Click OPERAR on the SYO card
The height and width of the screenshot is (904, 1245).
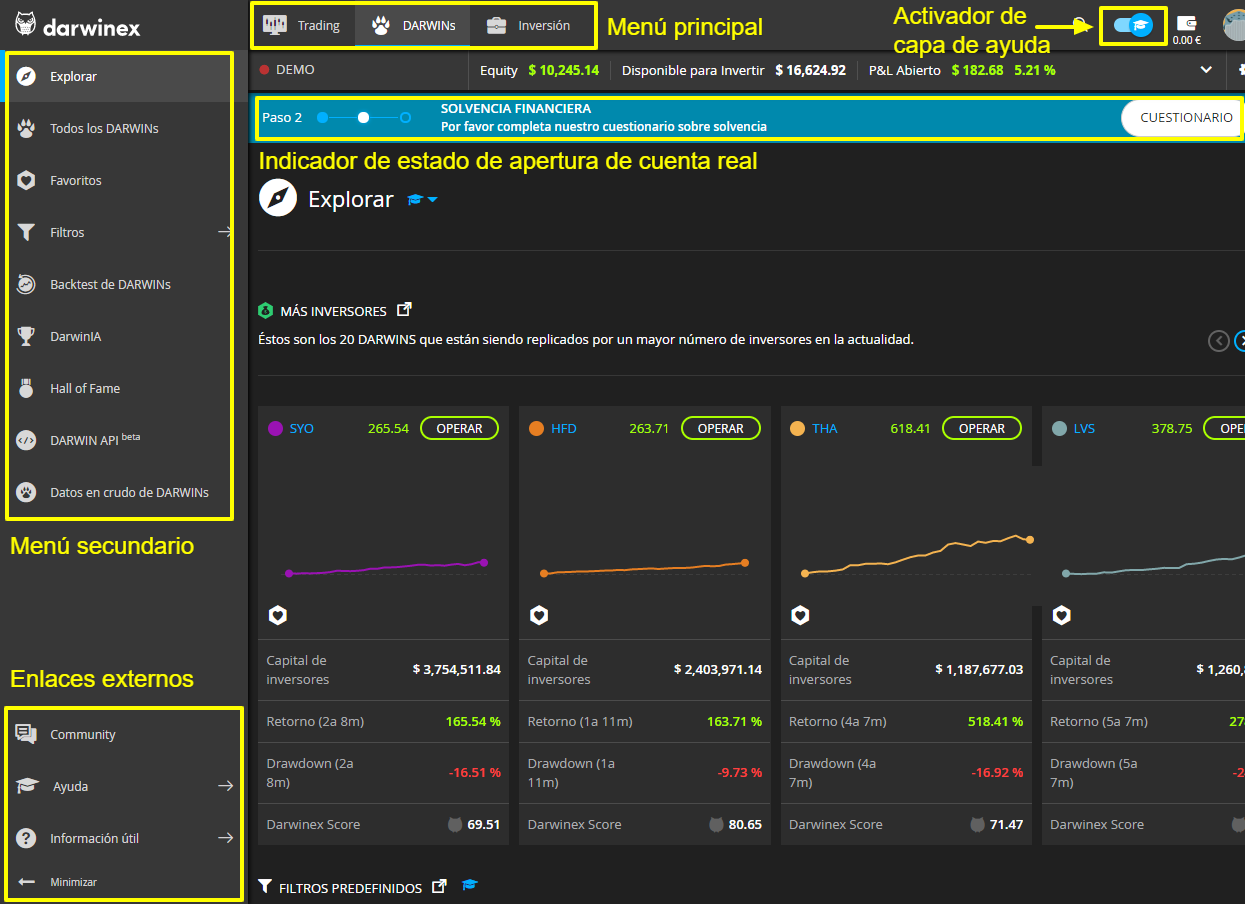pyautogui.click(x=459, y=428)
